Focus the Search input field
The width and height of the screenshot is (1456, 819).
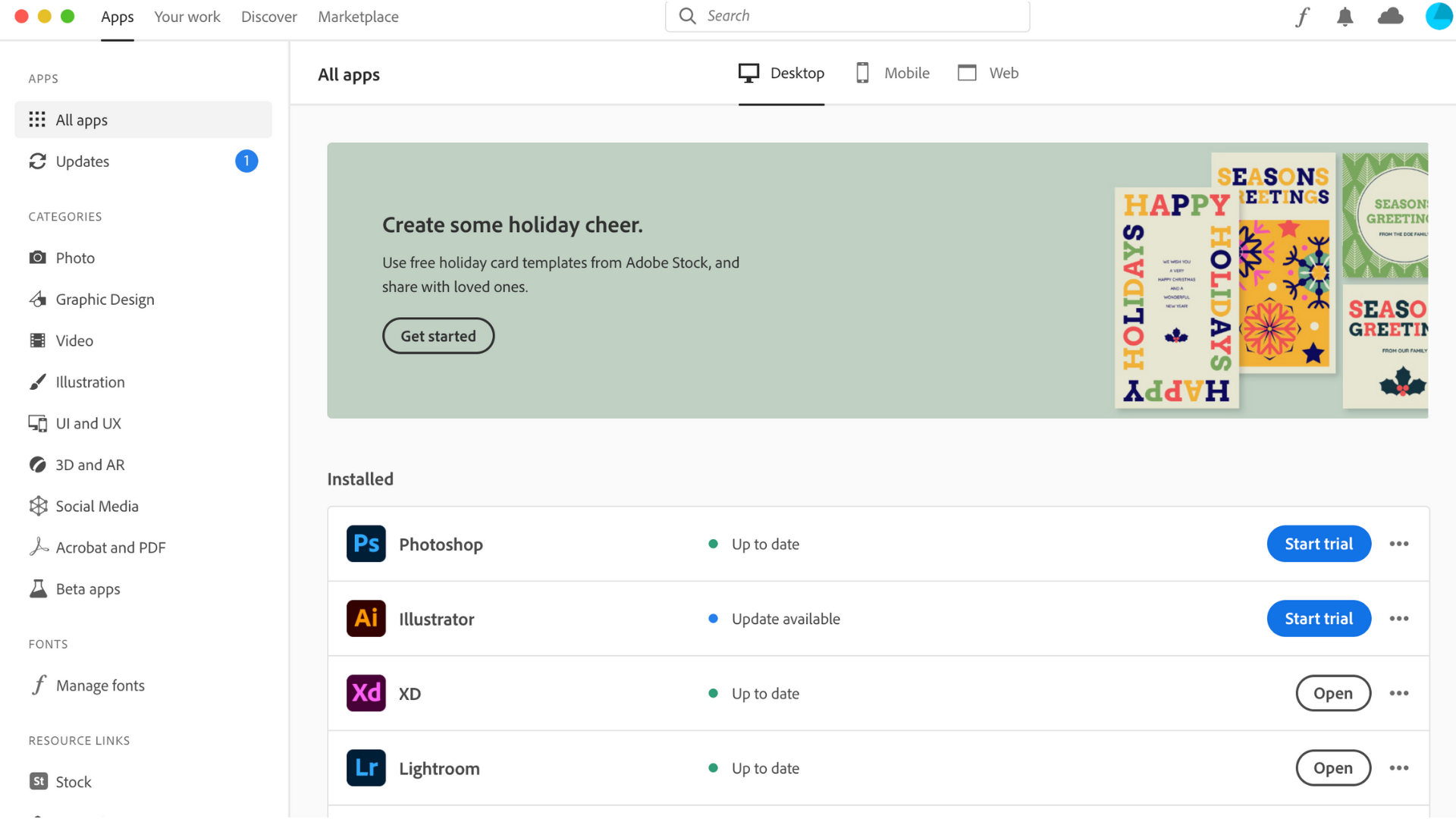click(847, 16)
